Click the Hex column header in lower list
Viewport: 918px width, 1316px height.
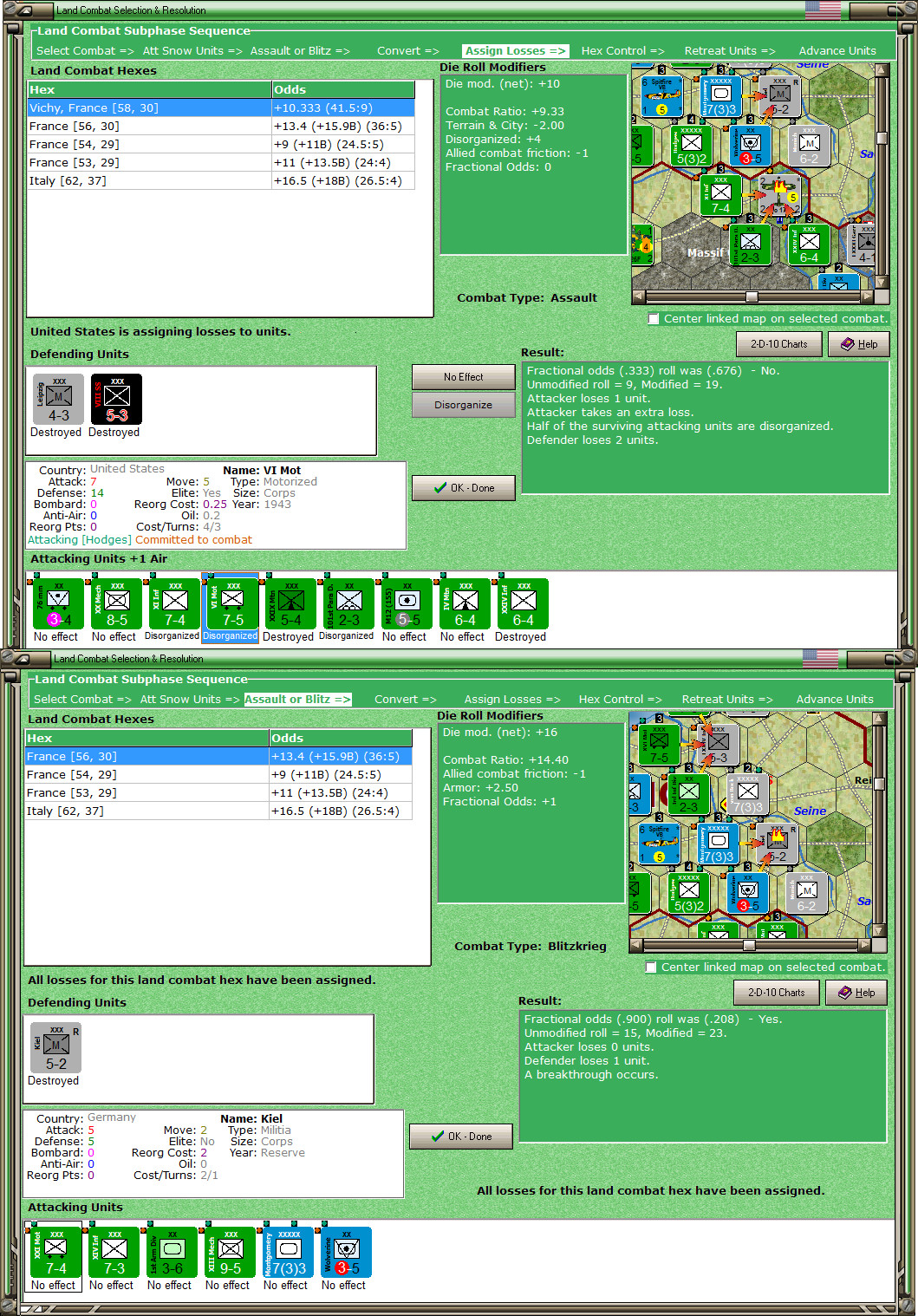tap(146, 738)
